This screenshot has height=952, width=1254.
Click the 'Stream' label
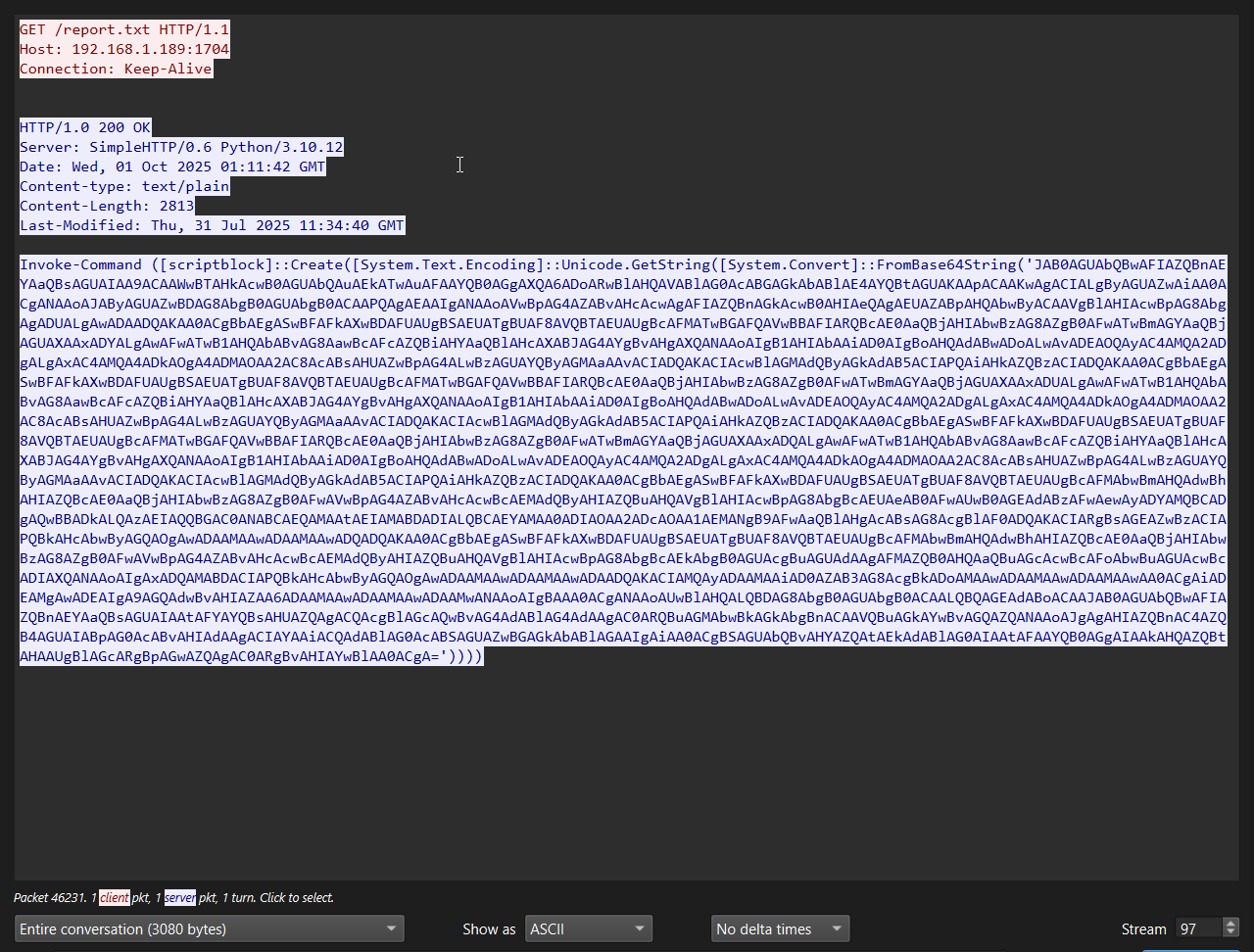pyautogui.click(x=1143, y=928)
